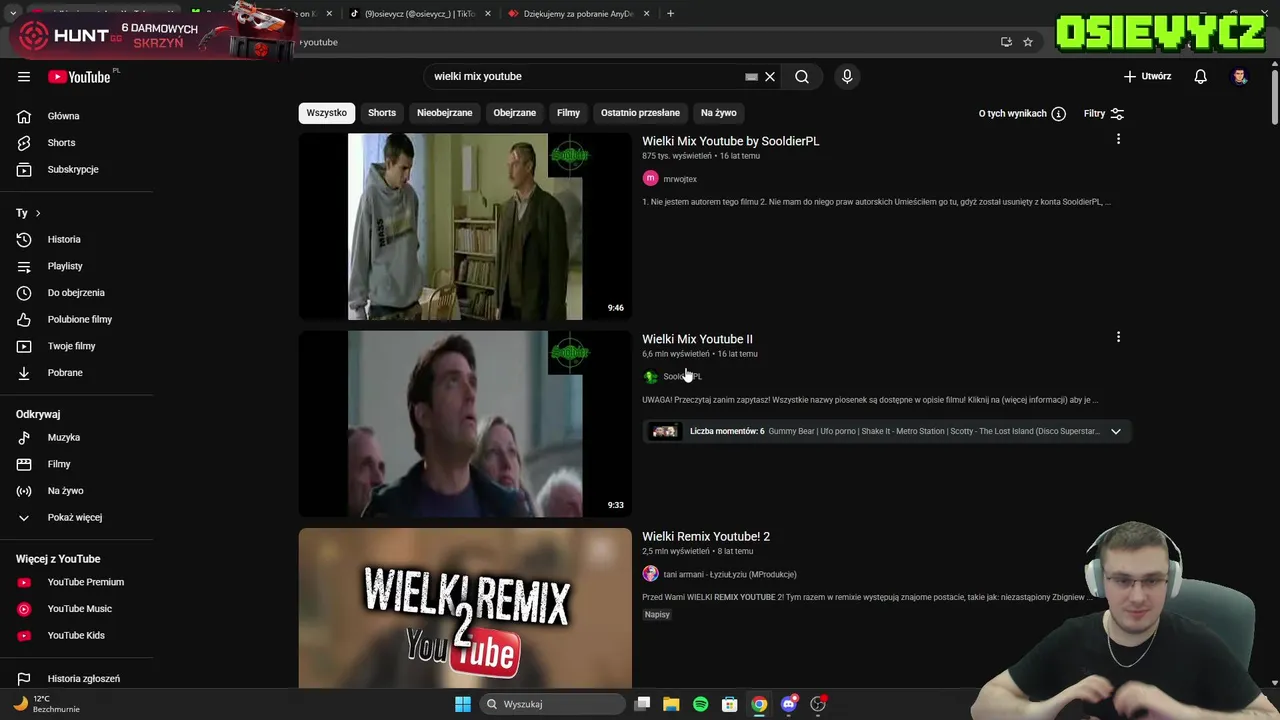Start voice search with the microphone icon
The image size is (1280, 720).
click(847, 77)
